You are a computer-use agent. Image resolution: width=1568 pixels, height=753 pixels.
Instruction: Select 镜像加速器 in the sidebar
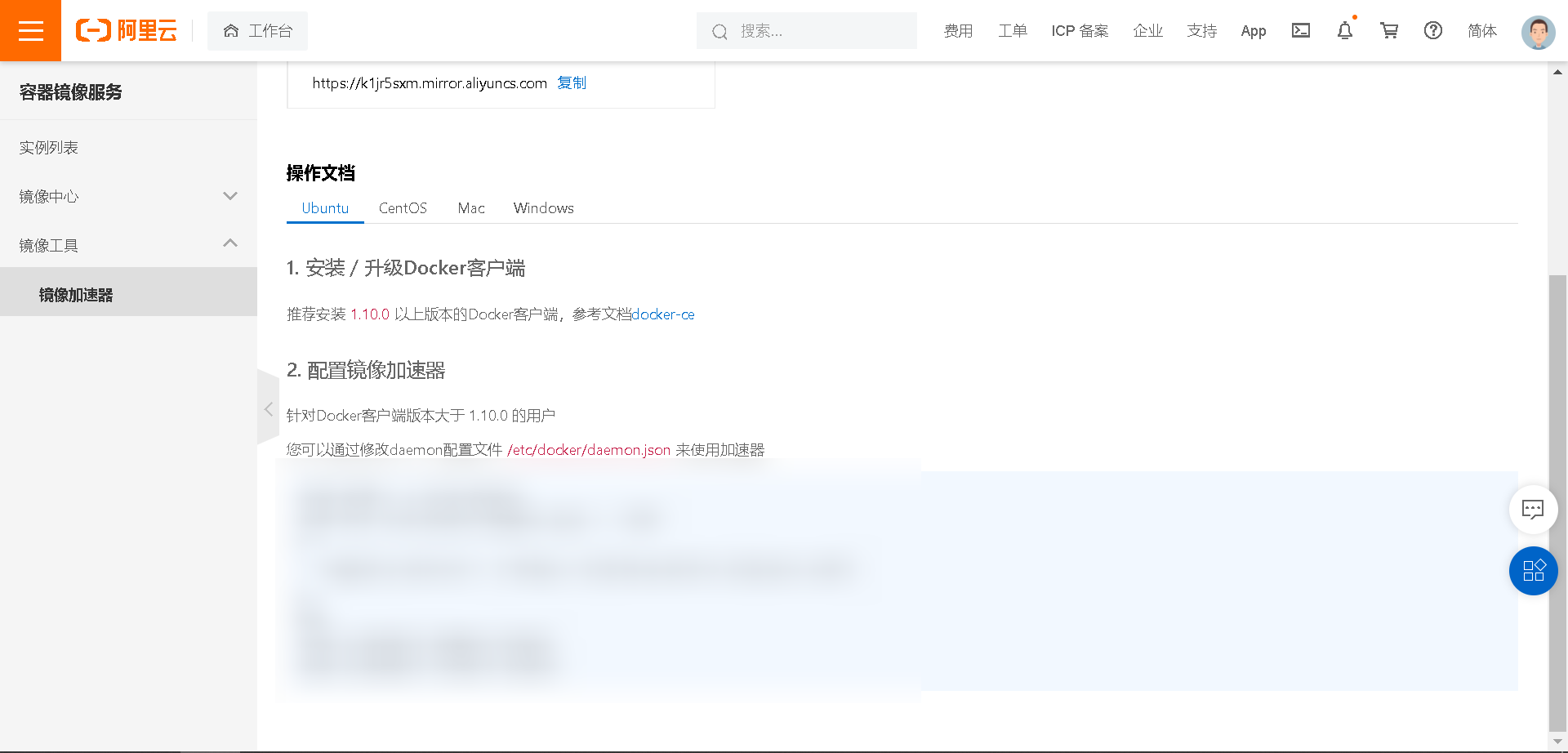pyautogui.click(x=128, y=292)
